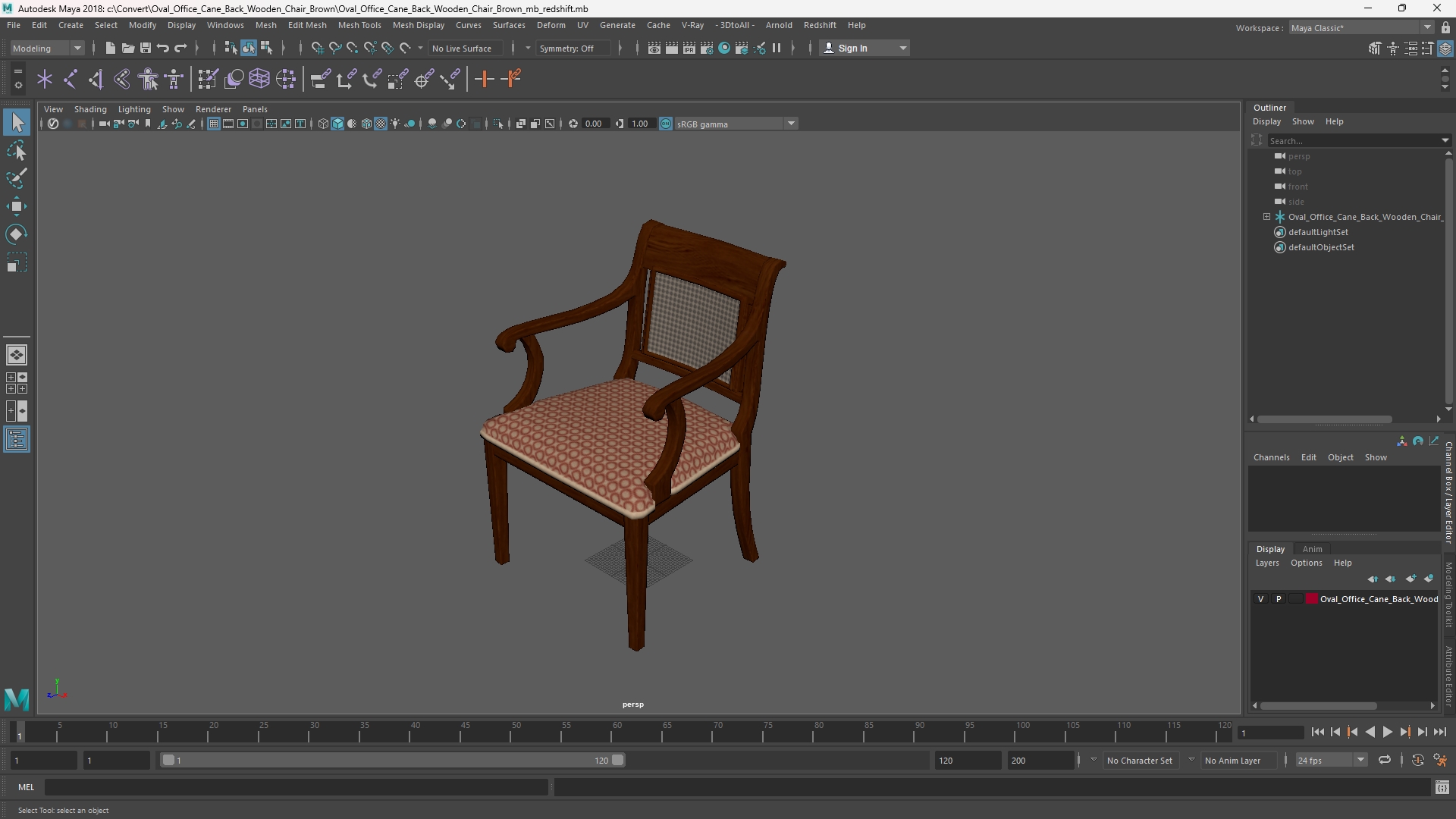Open the Render View icon
This screenshot has height=819, width=1456.
click(654, 49)
